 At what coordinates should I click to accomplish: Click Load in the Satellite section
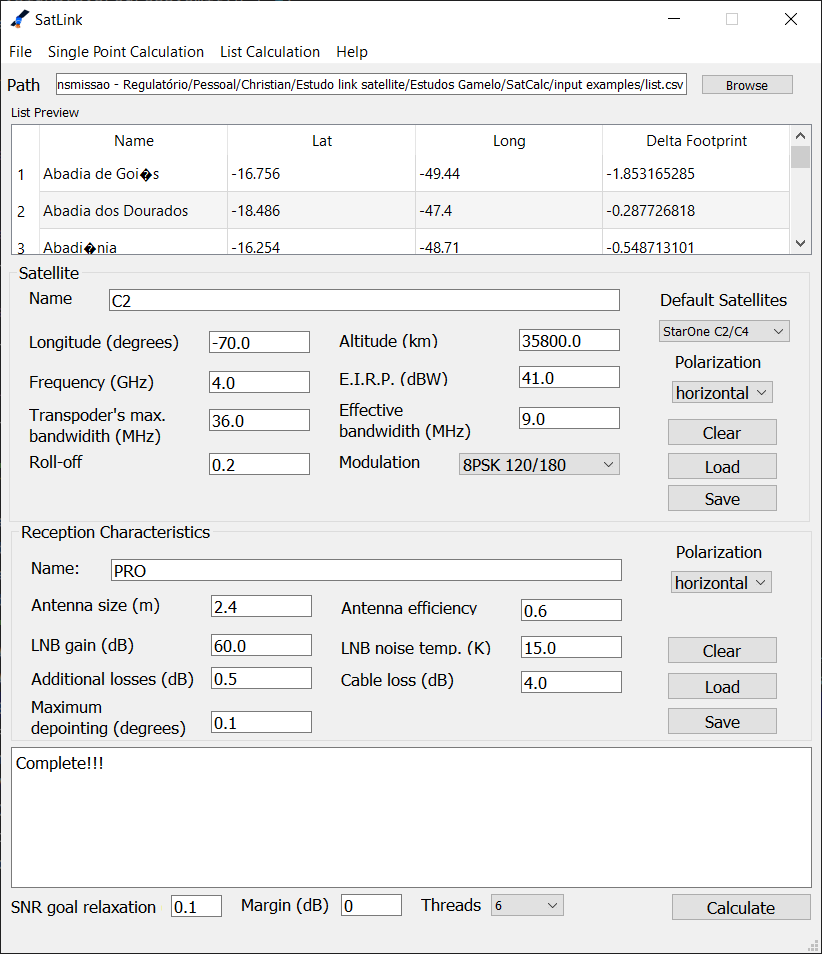722,467
